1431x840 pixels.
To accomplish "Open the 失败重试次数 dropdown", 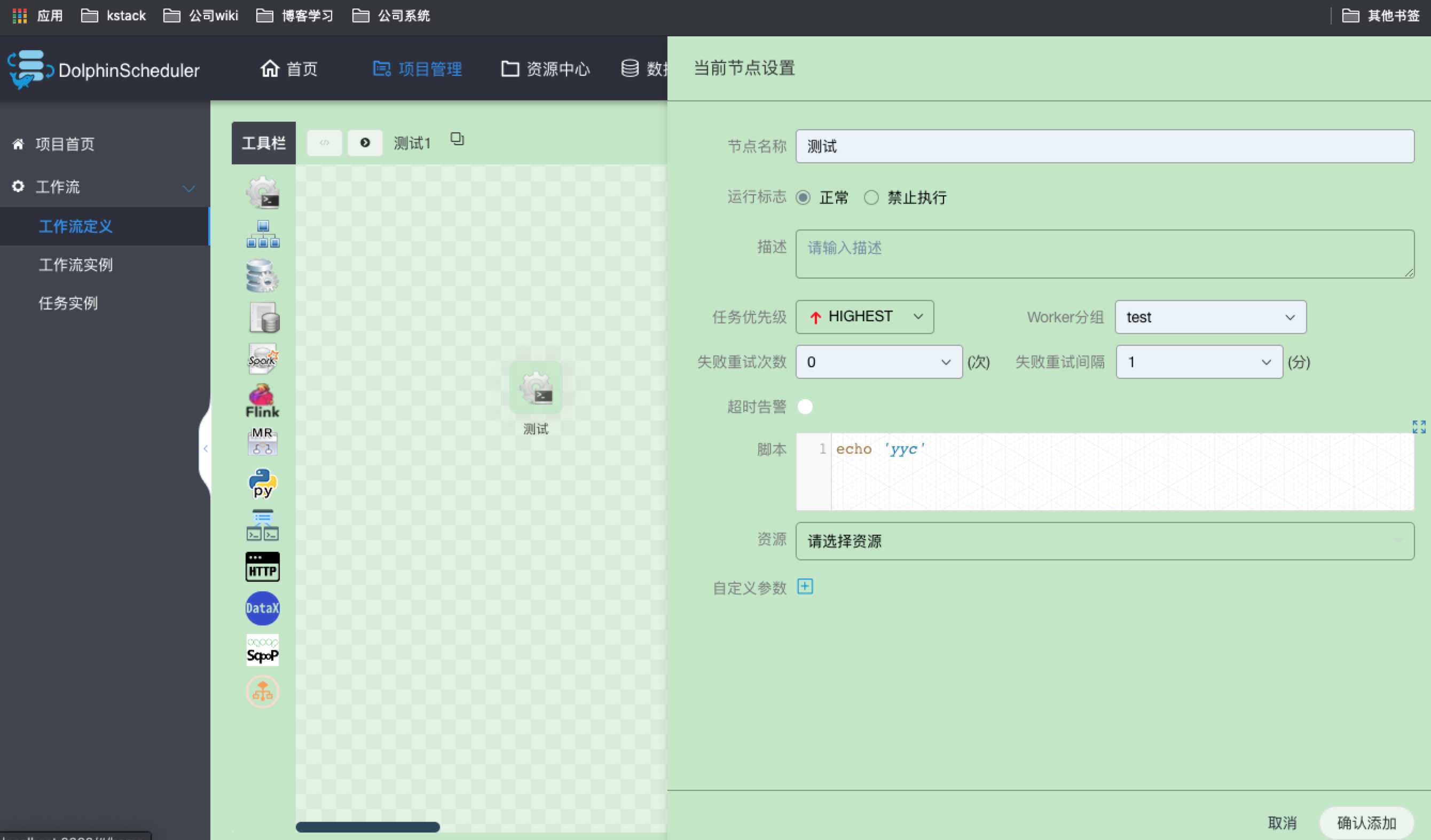I will coord(878,362).
